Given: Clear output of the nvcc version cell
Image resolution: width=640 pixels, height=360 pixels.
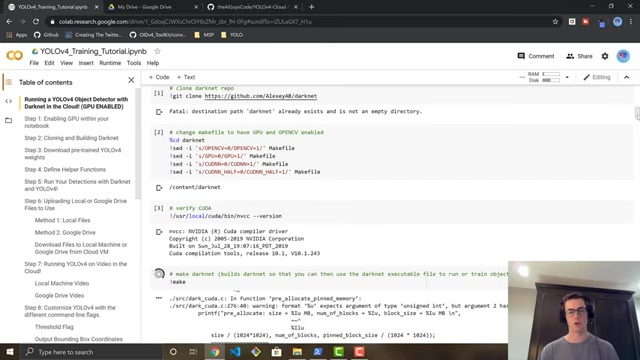Looking at the screenshot, I should [x=159, y=232].
